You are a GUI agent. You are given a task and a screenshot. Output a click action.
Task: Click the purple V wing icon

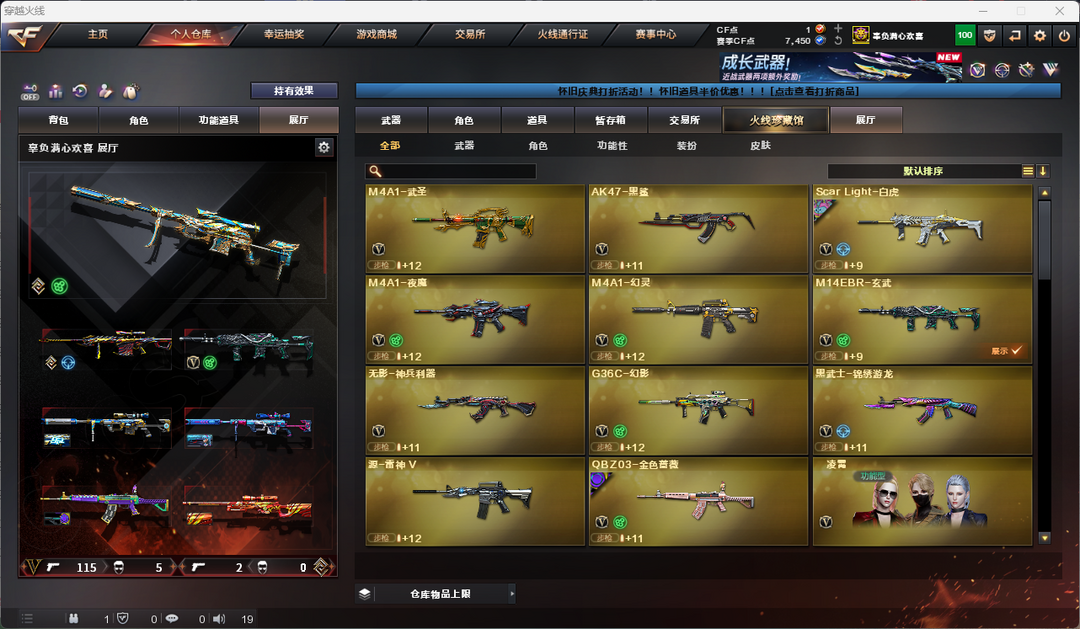point(1050,70)
